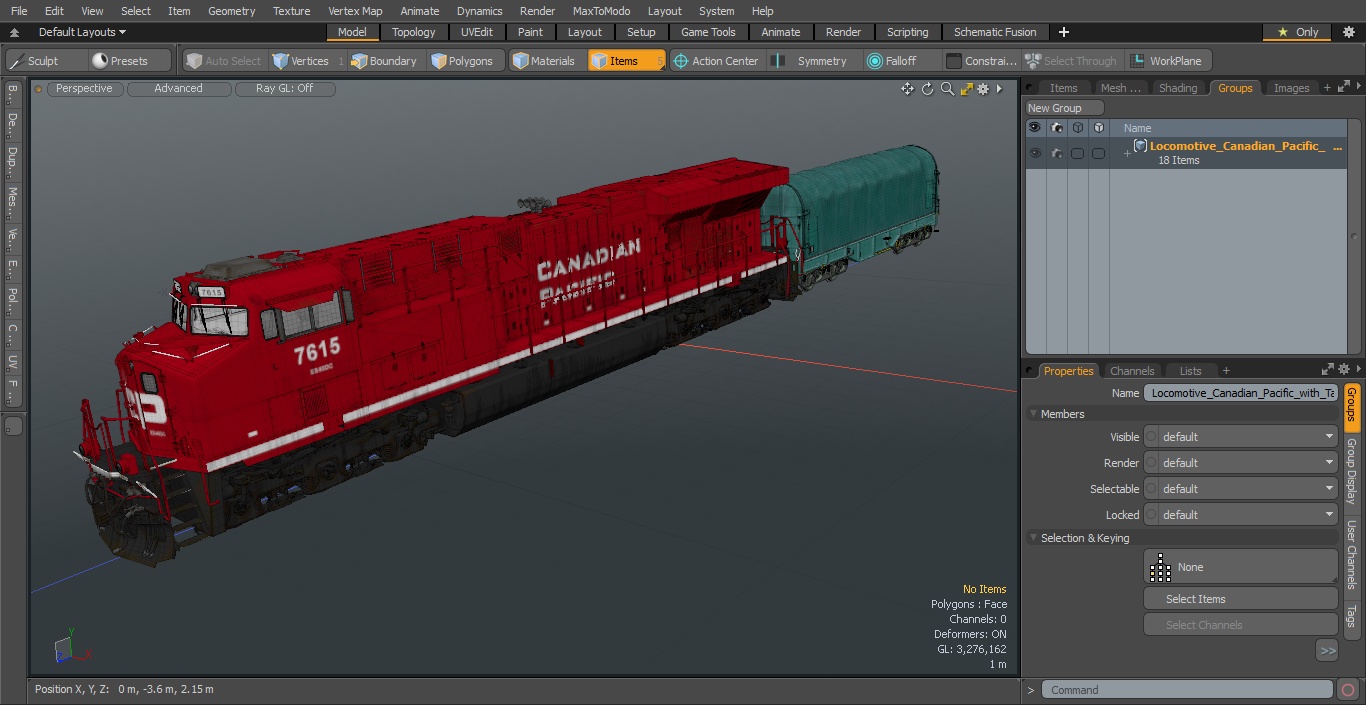Toggle render camera for Locomotive group

pyautogui.click(x=1056, y=153)
